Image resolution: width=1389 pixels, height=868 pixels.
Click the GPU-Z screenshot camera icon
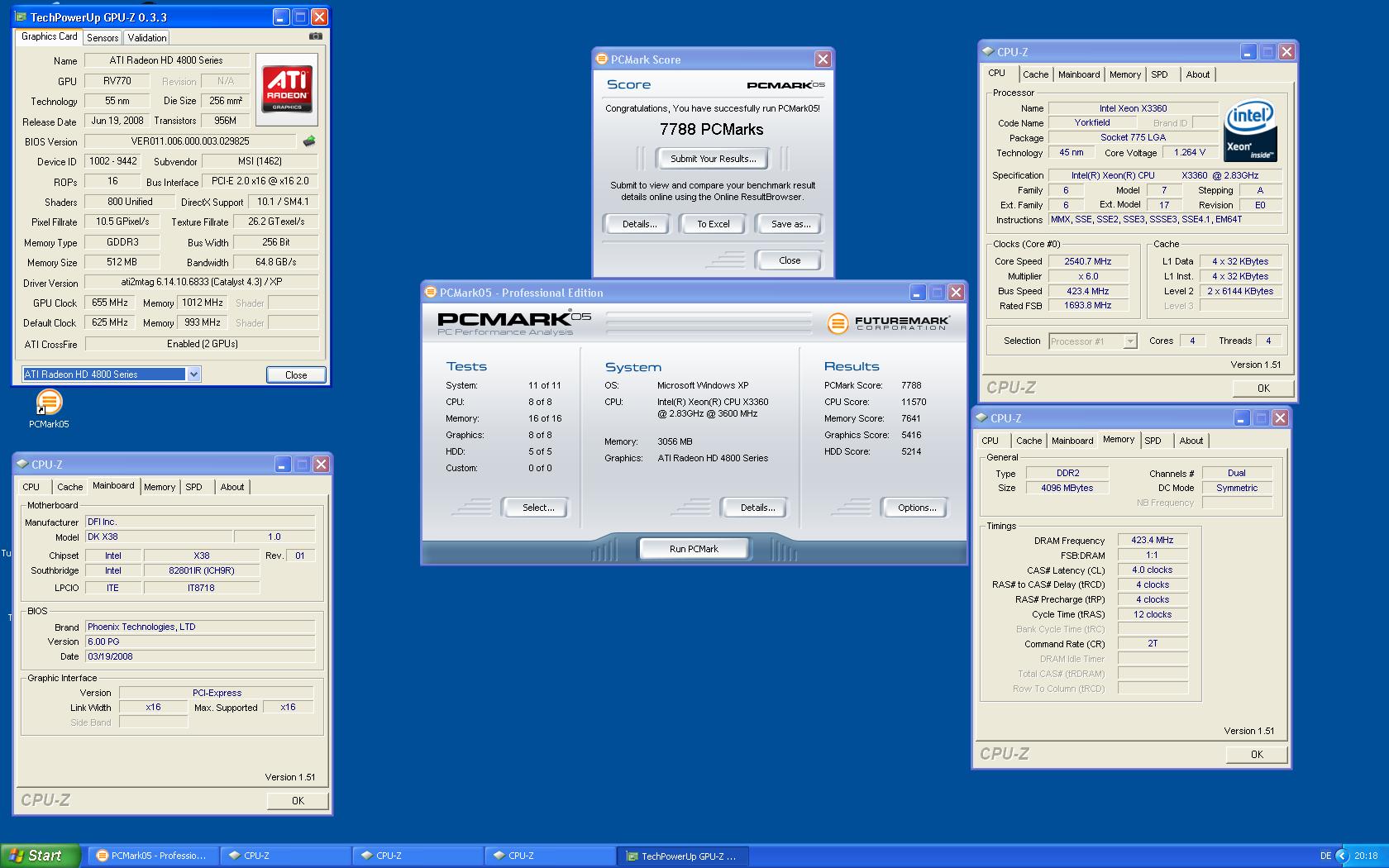point(315,36)
